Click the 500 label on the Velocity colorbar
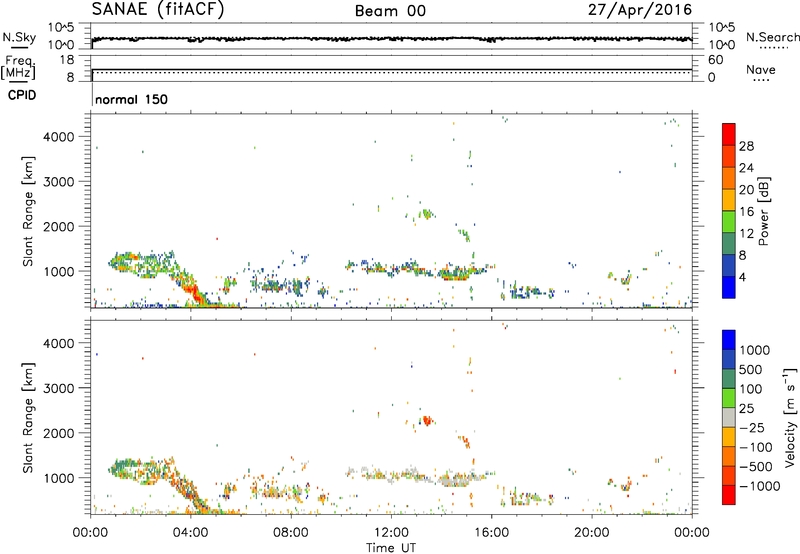The image size is (800, 554). click(x=751, y=369)
